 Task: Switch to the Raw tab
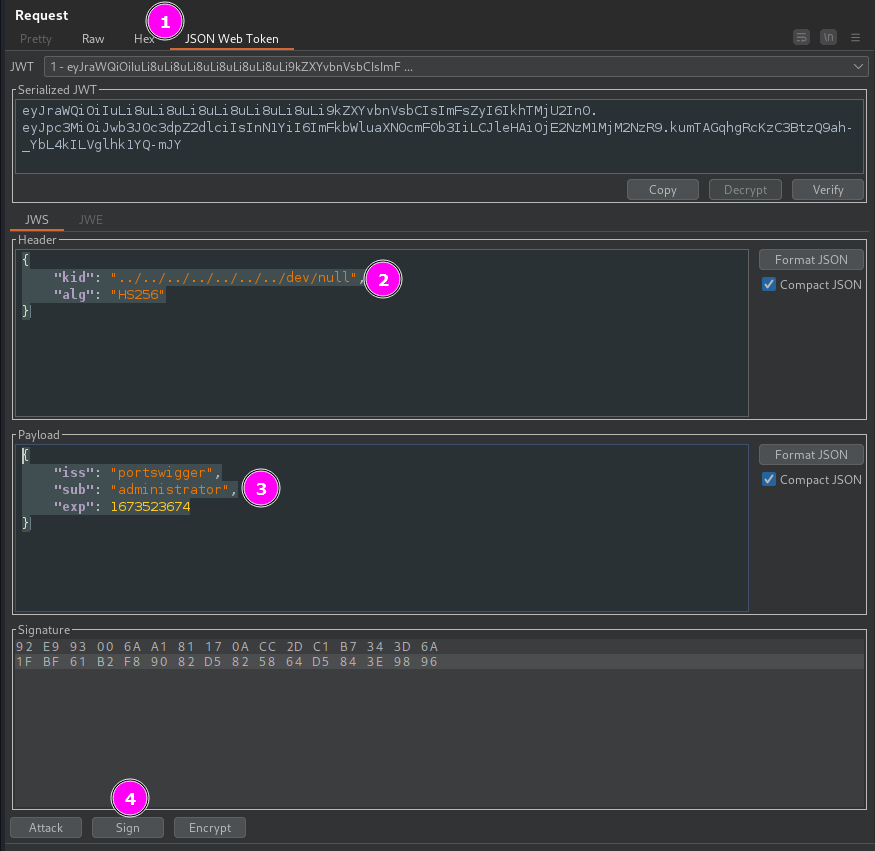(93, 39)
